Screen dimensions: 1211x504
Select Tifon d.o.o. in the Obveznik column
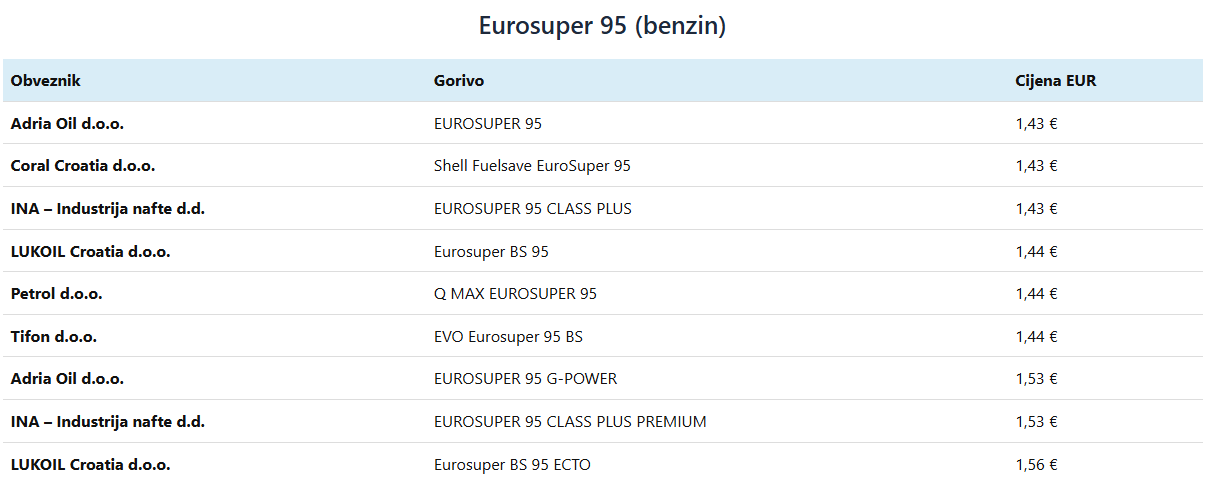pyautogui.click(x=54, y=337)
